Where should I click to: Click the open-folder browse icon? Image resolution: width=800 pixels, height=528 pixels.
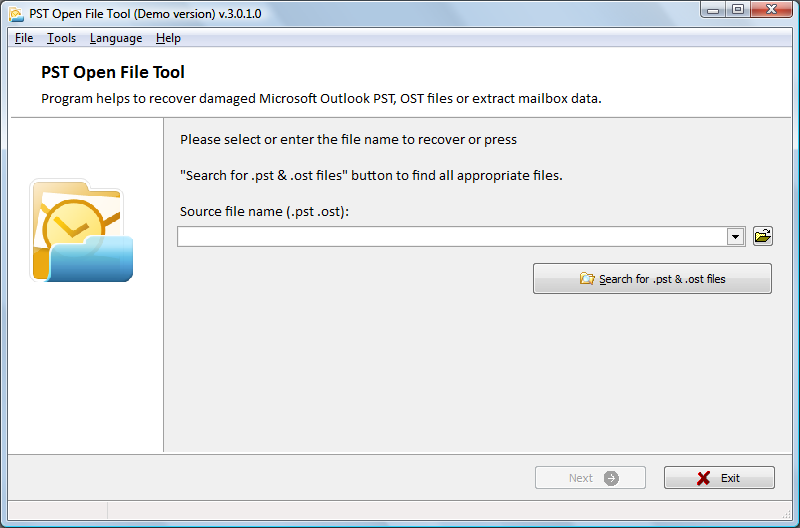[763, 236]
